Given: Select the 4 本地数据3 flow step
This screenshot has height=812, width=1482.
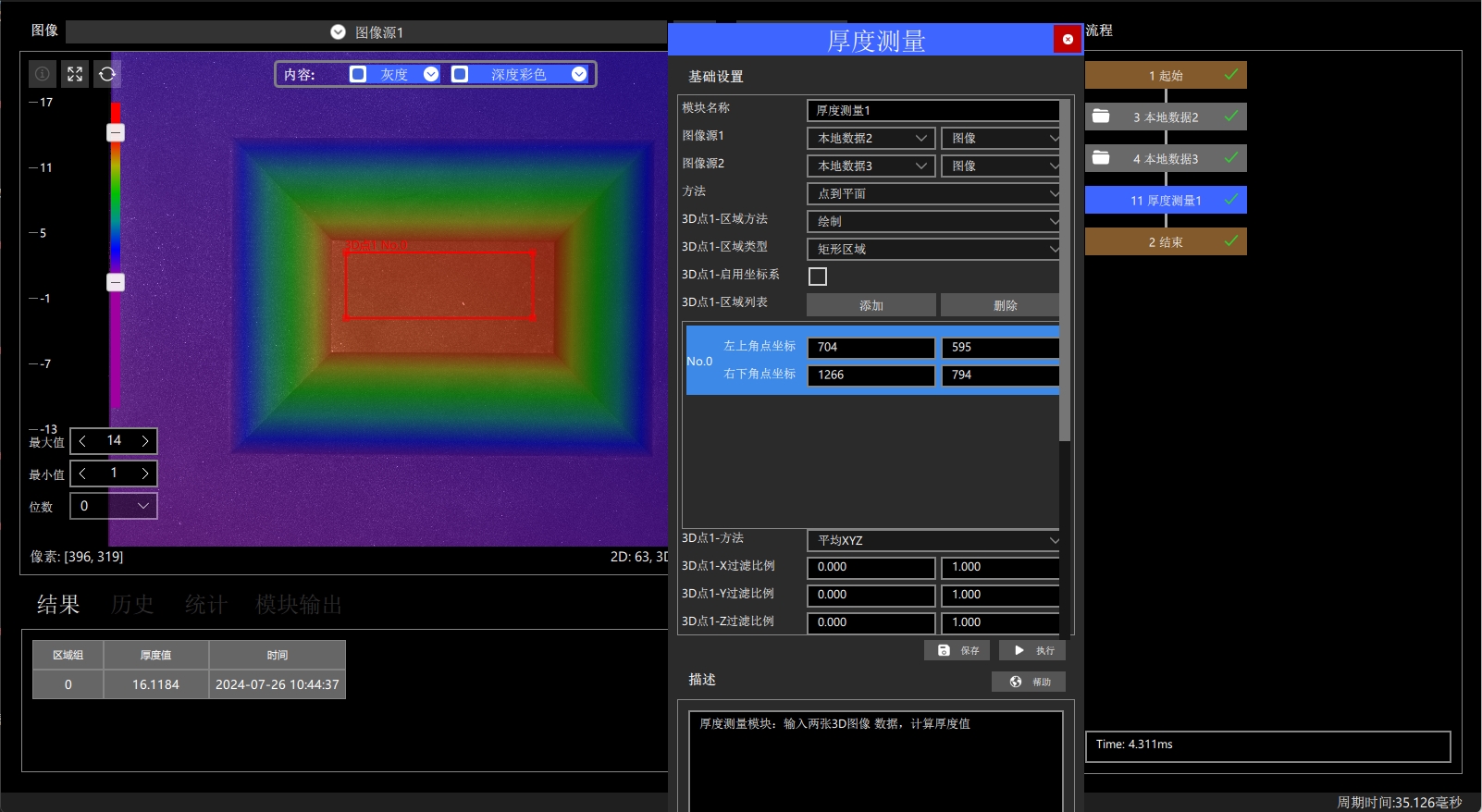Looking at the screenshot, I should click(1166, 158).
